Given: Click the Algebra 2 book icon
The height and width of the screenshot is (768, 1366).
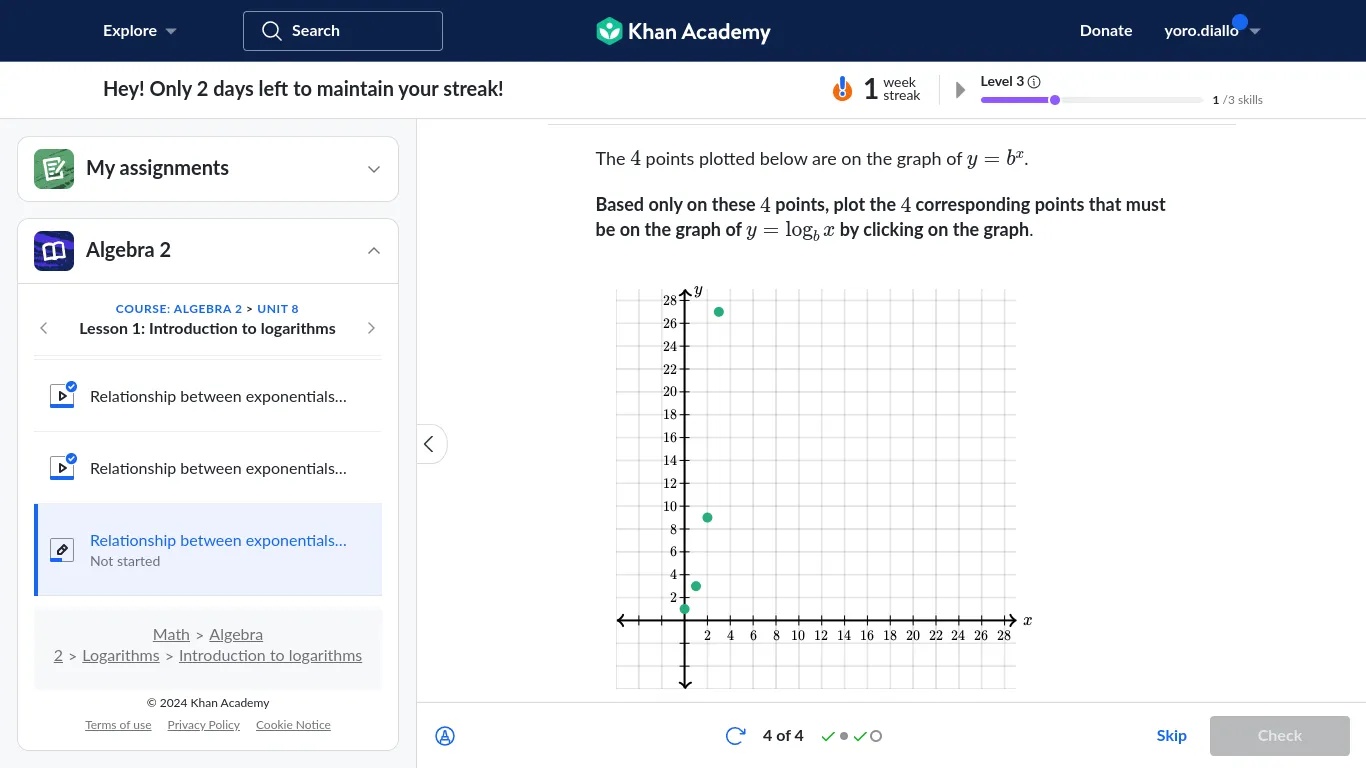Looking at the screenshot, I should (53, 250).
